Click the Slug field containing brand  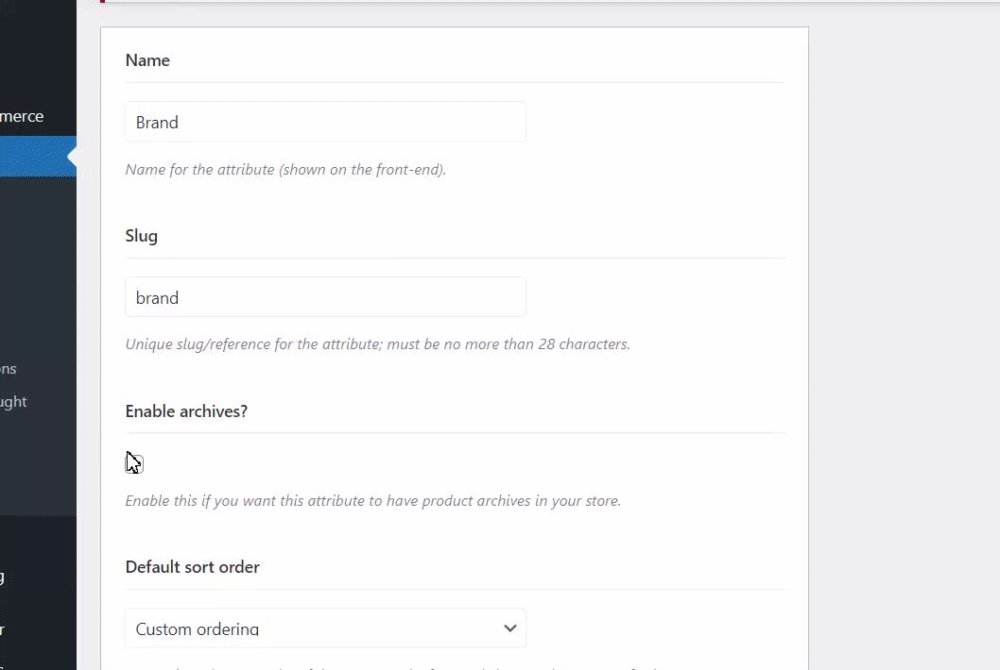[x=325, y=298]
